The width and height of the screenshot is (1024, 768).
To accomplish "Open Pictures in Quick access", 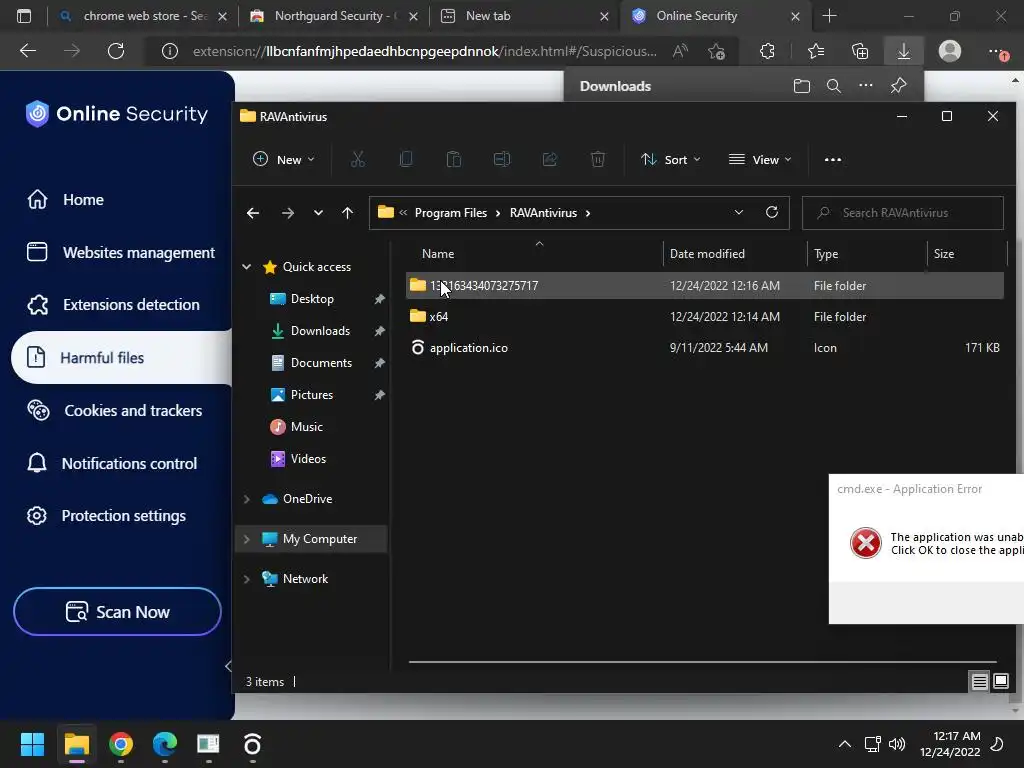I will [x=312, y=394].
